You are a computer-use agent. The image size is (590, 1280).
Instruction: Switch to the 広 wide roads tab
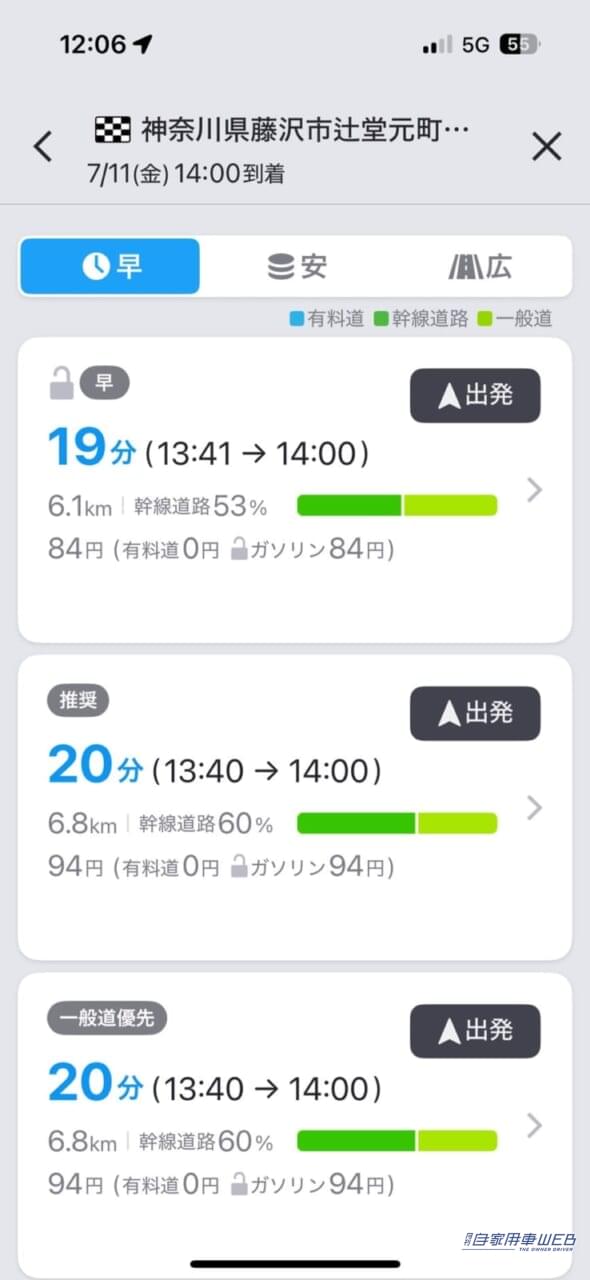click(480, 266)
